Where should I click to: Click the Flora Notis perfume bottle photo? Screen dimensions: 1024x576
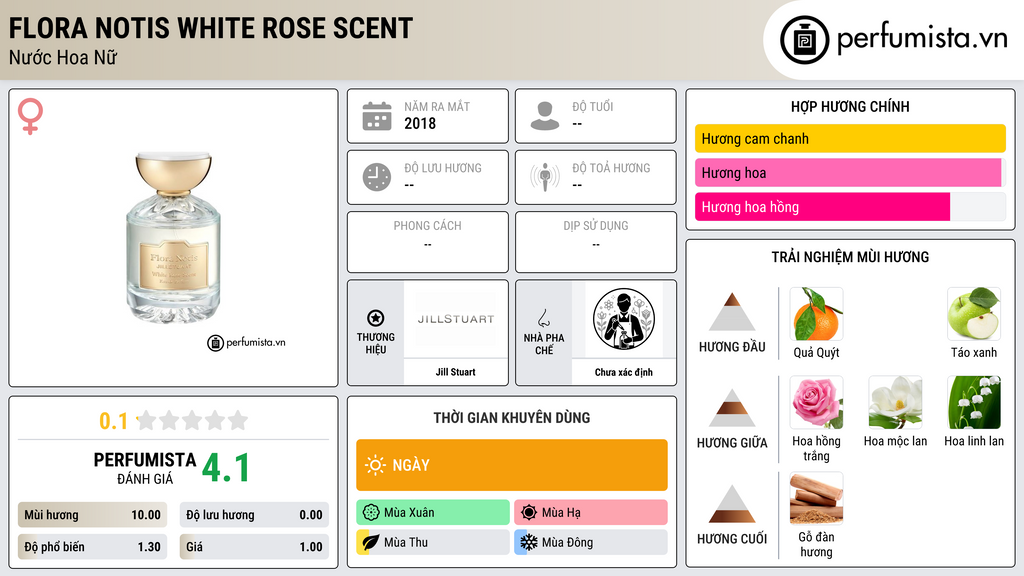coord(173,238)
